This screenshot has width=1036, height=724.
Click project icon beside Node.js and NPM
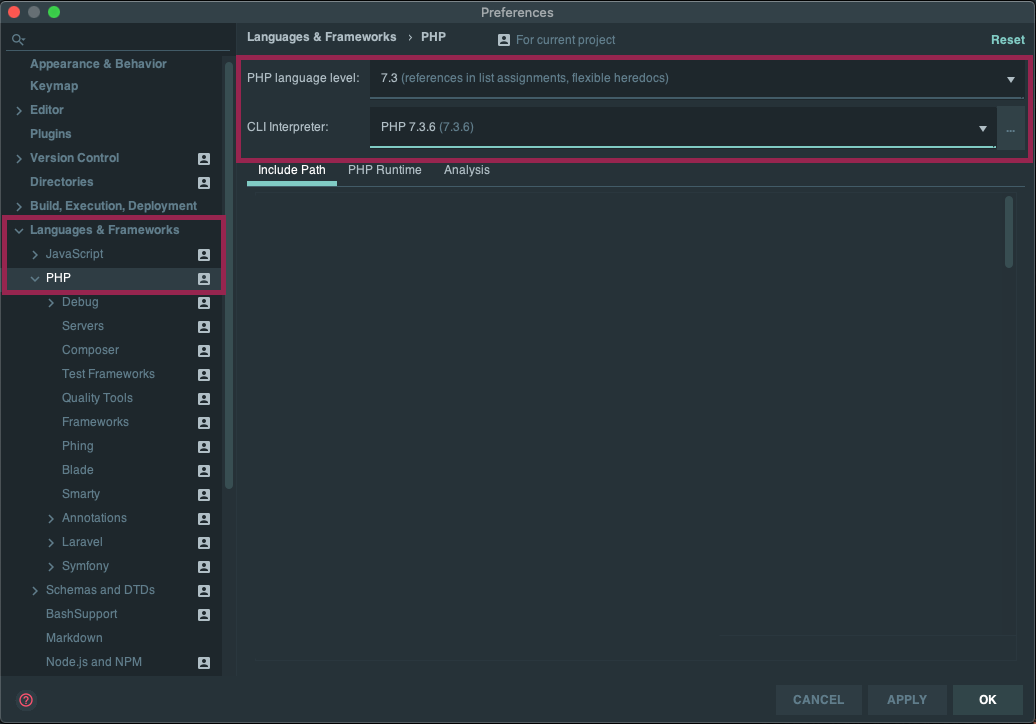[204, 663]
